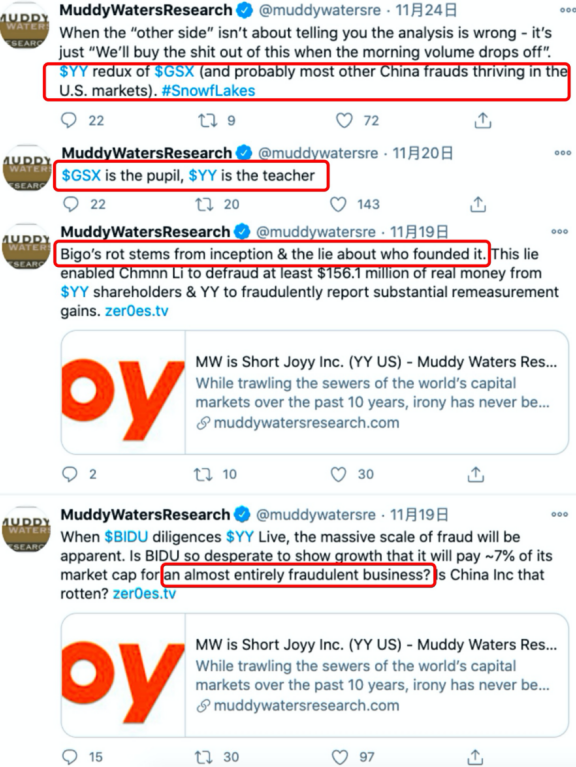Share the November 24 tweet
This screenshot has width=576, height=767.
pos(483,120)
